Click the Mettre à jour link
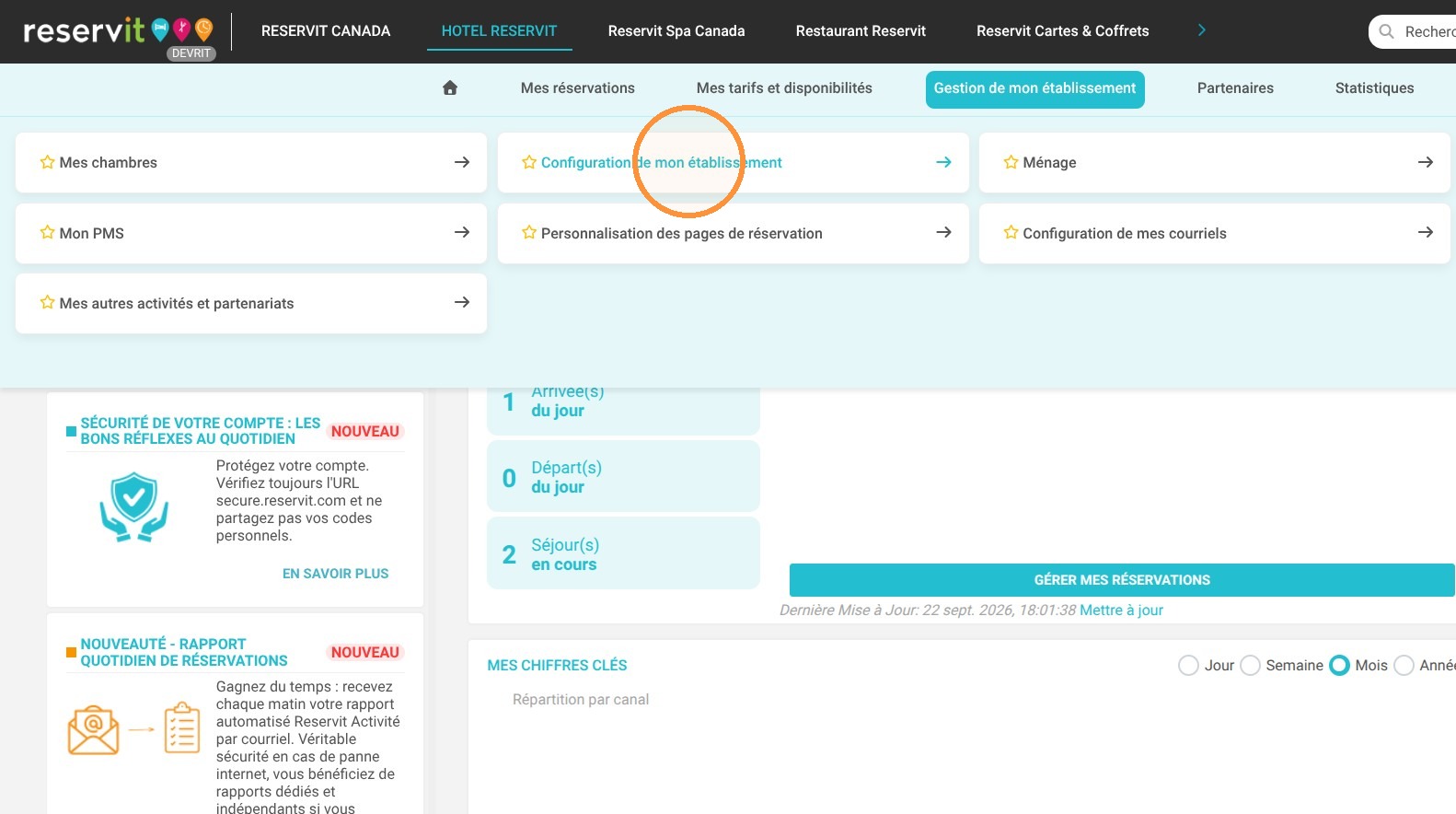The width and height of the screenshot is (1456, 814). point(1121,610)
